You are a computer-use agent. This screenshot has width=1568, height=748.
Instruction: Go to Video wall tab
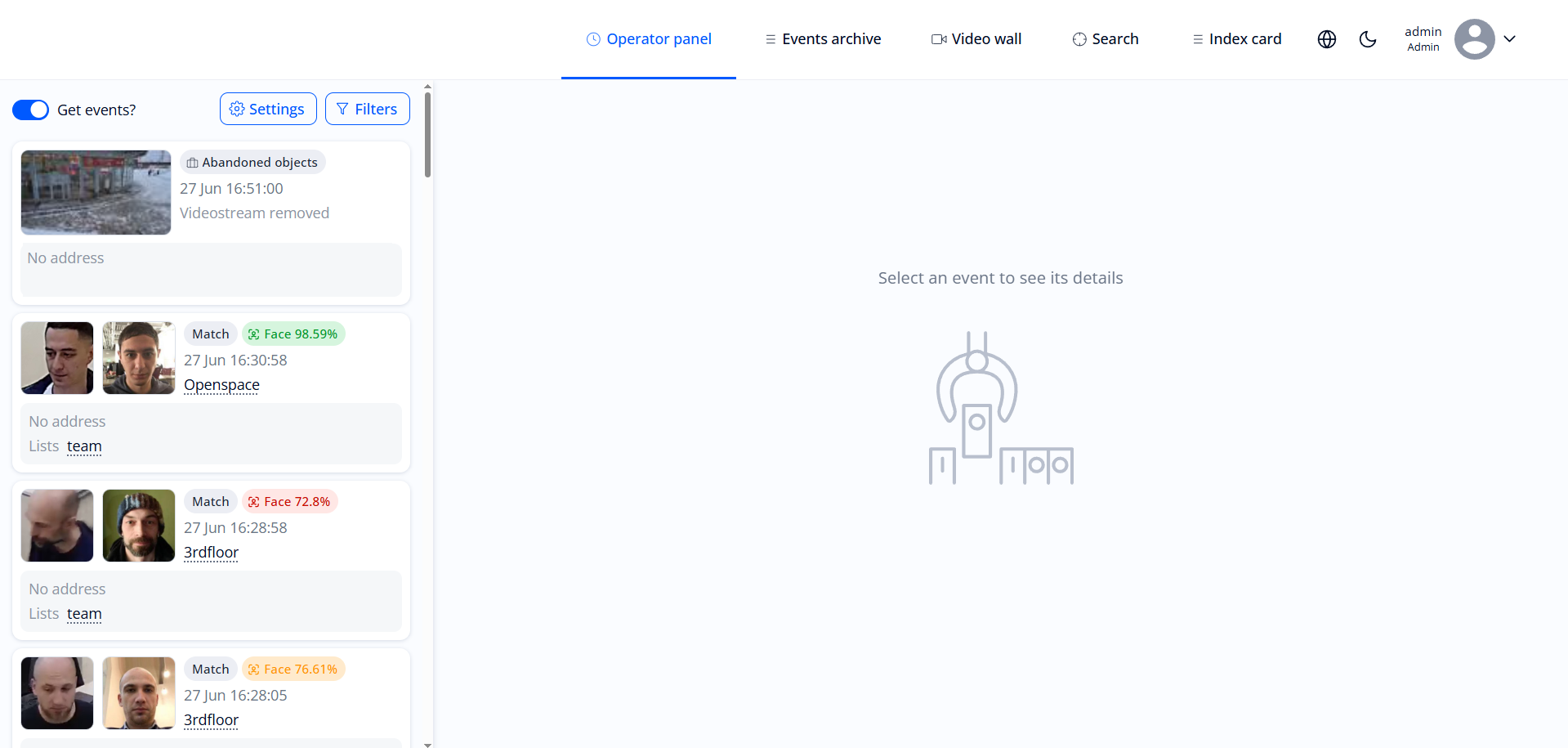tap(976, 38)
